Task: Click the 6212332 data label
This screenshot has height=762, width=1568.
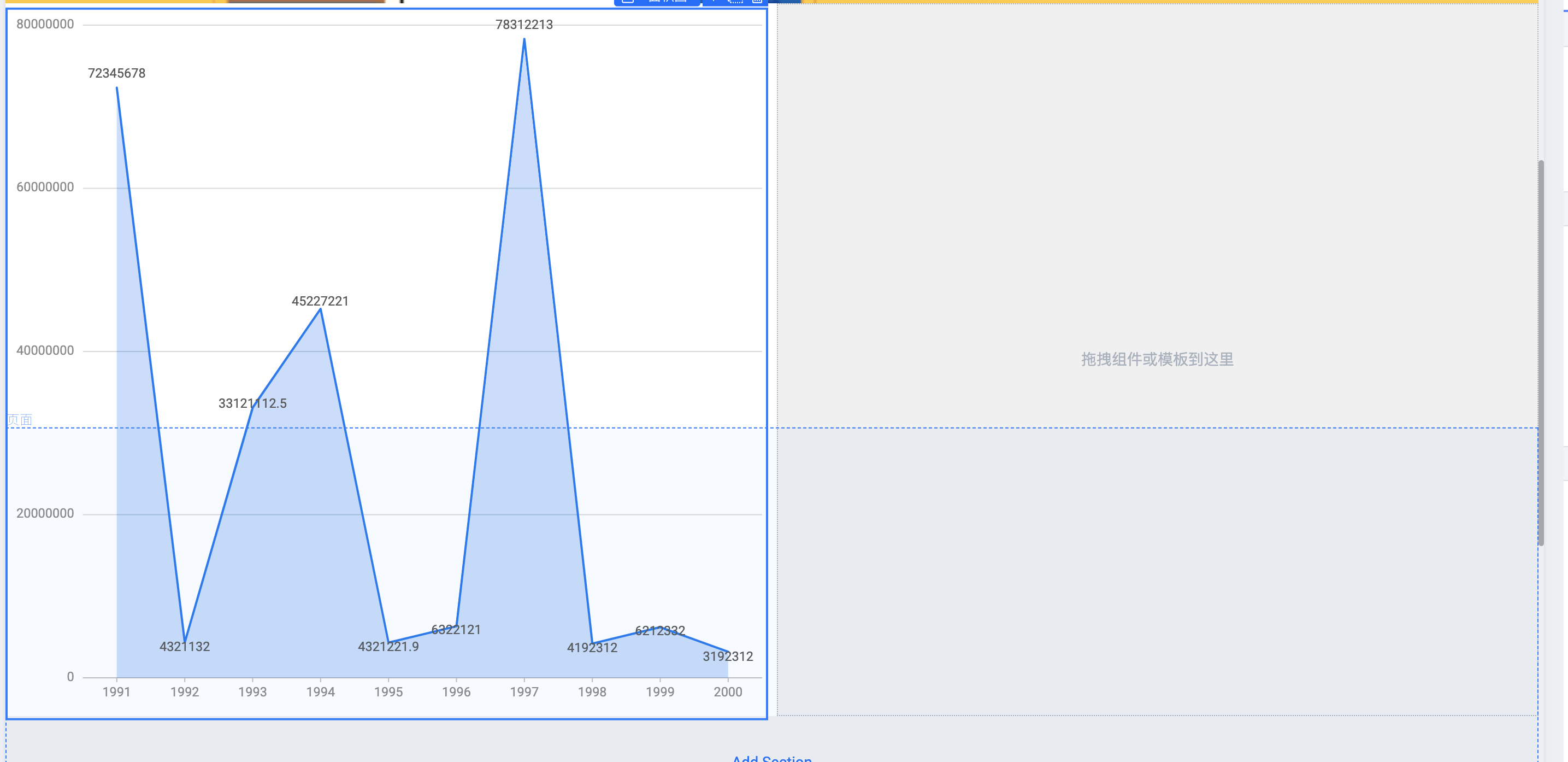Action: tap(659, 631)
